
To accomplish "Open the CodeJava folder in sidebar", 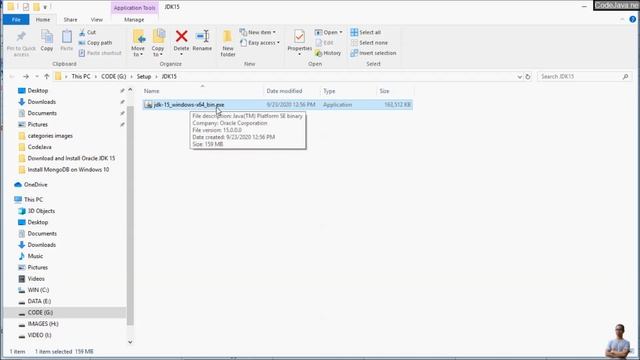I will tap(39, 147).
